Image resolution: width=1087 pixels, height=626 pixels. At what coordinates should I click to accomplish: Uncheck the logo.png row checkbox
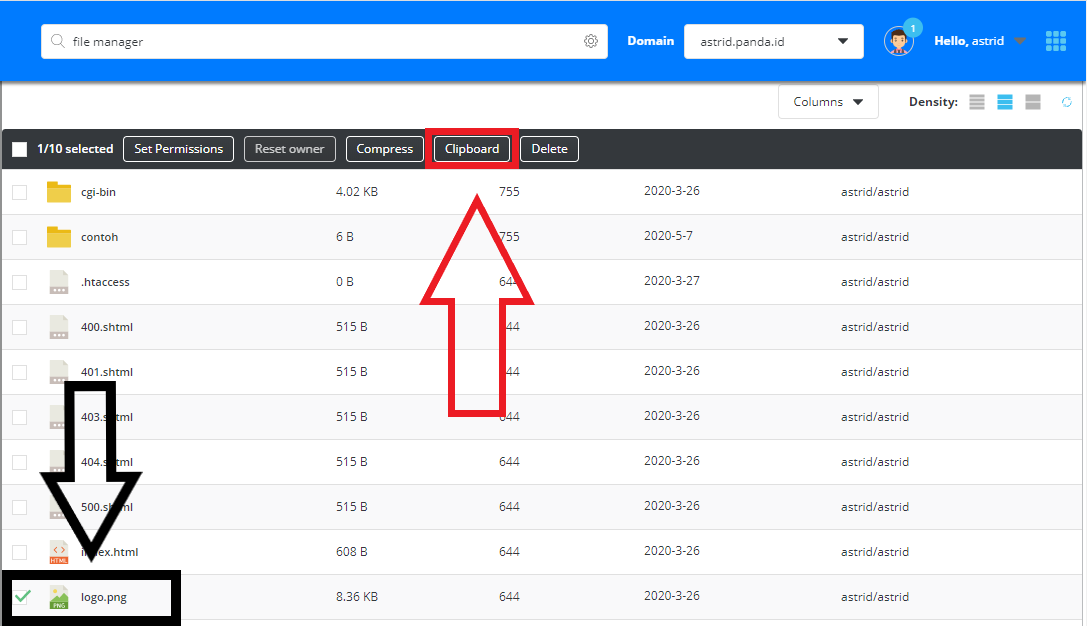point(22,596)
